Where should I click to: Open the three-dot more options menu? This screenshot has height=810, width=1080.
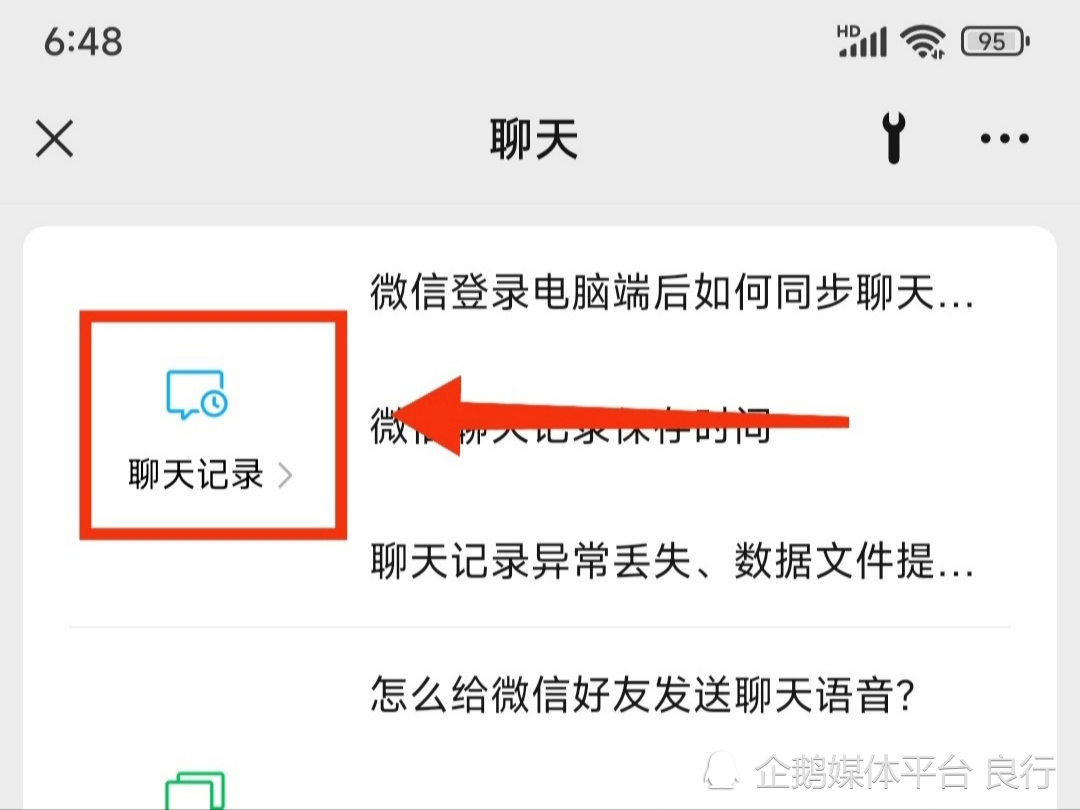click(1005, 138)
